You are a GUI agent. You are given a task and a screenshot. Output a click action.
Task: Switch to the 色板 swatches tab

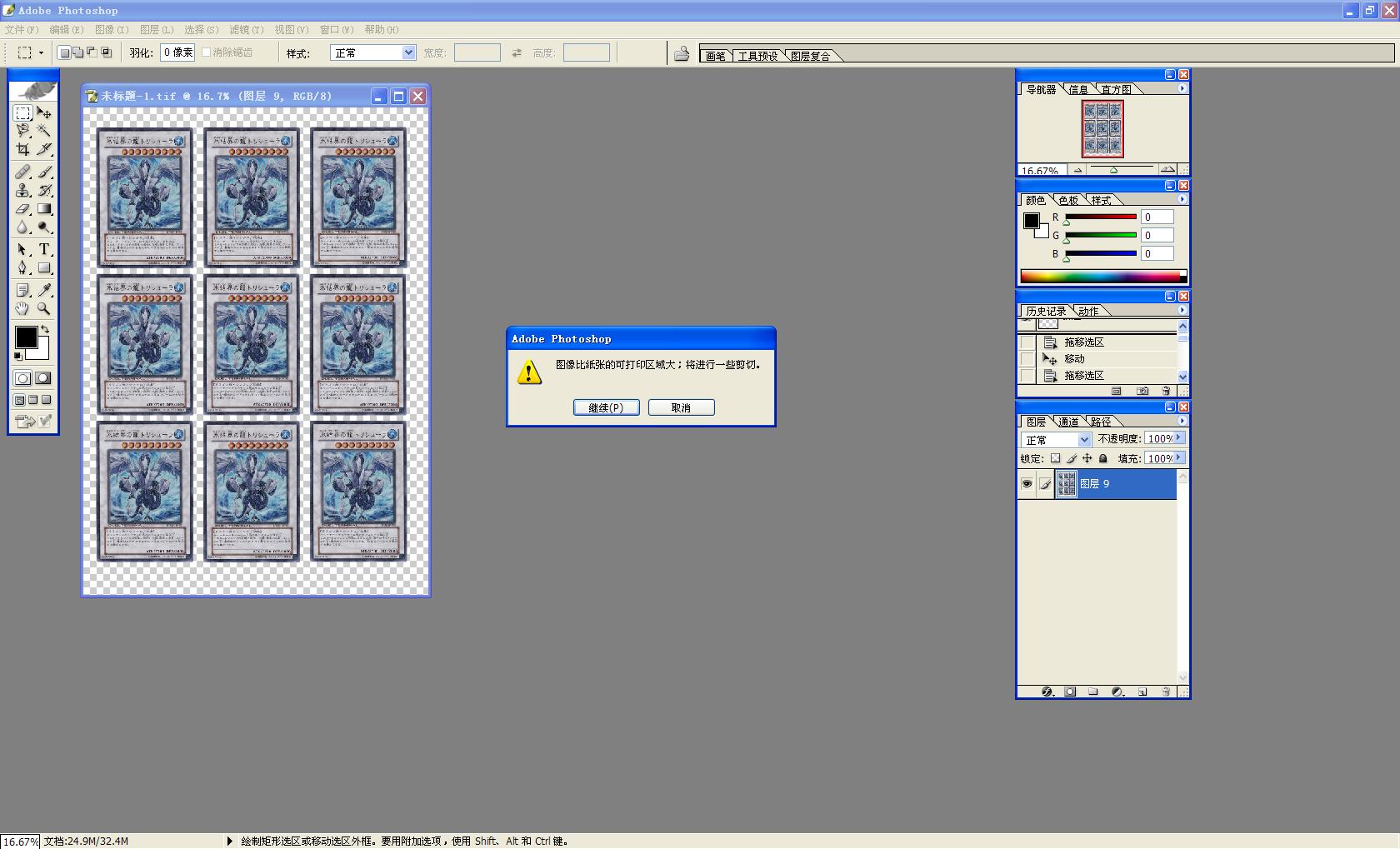(1068, 200)
